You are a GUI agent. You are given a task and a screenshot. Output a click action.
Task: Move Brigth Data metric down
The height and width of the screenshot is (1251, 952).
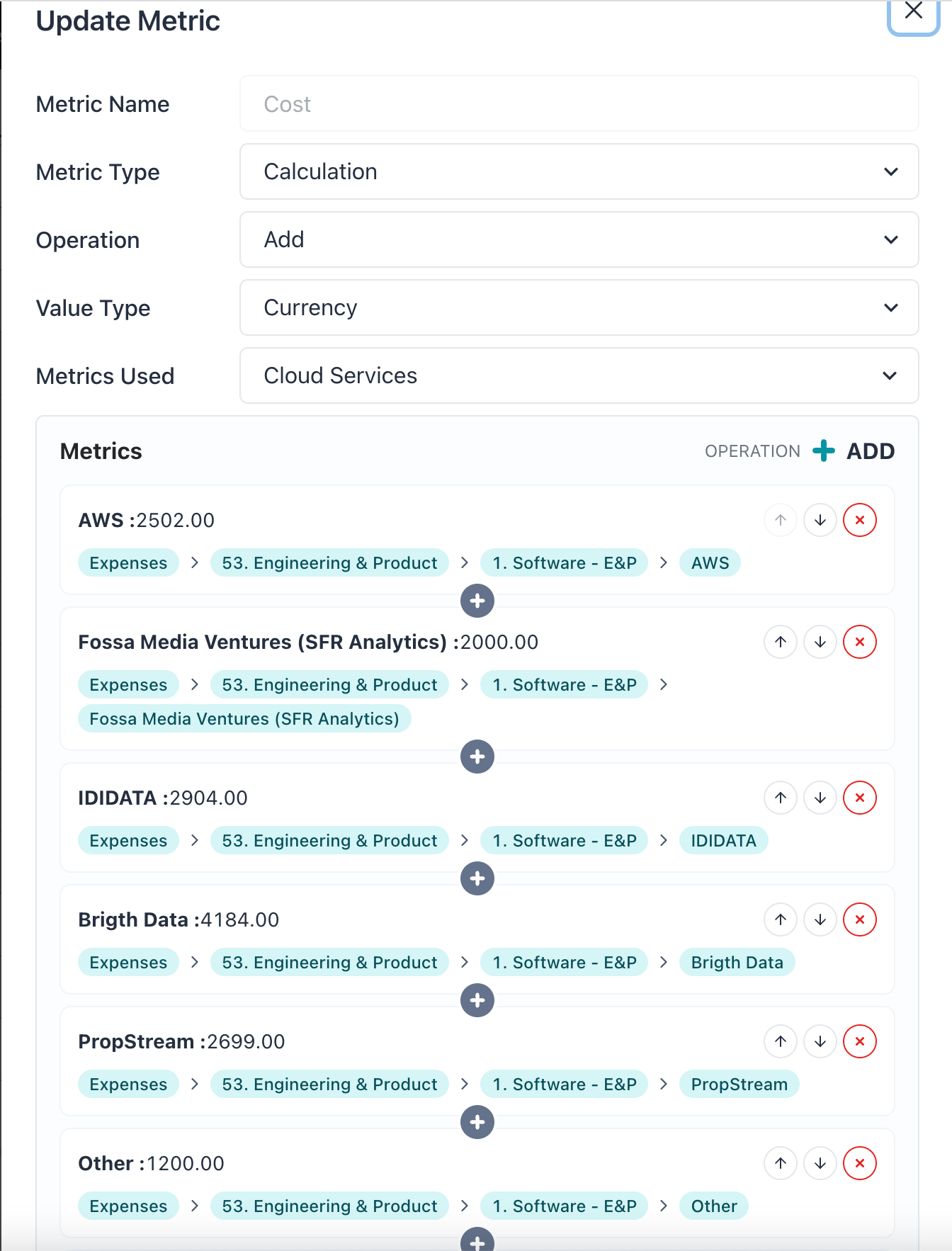tap(820, 919)
